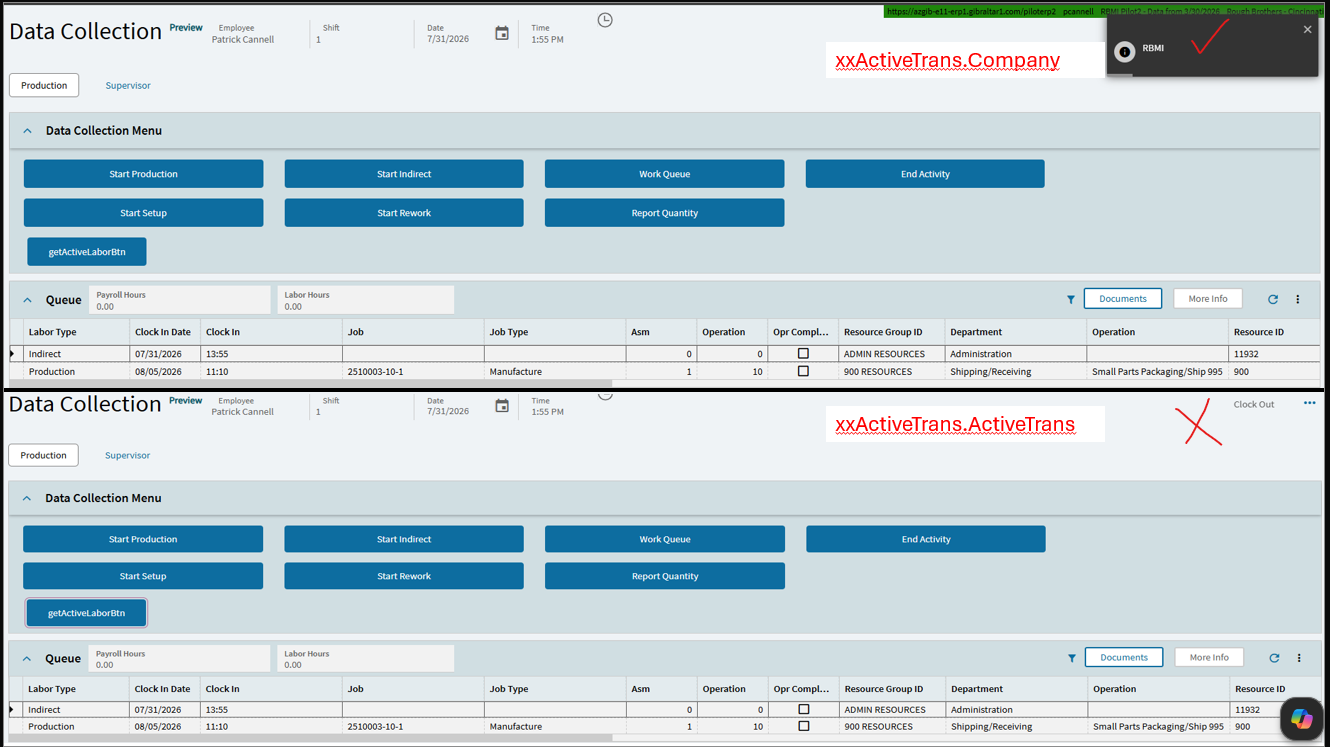Viewport: 1330px width, 747px height.
Task: Open the calendar picker in the Company screen
Action: (502, 34)
